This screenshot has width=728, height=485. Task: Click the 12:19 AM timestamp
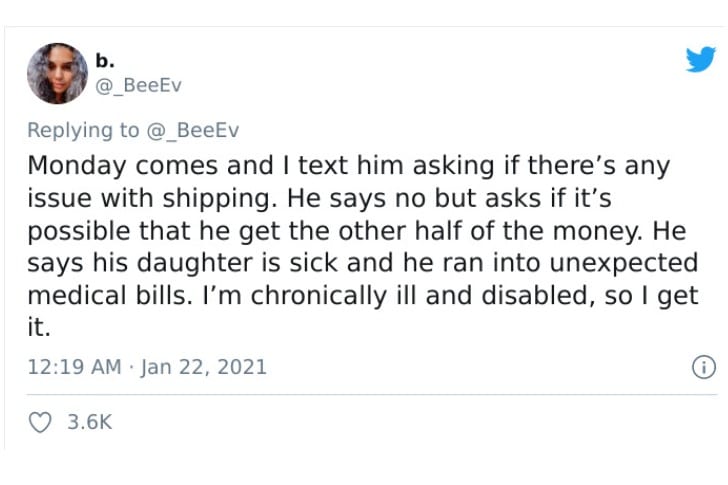pyautogui.click(x=74, y=367)
